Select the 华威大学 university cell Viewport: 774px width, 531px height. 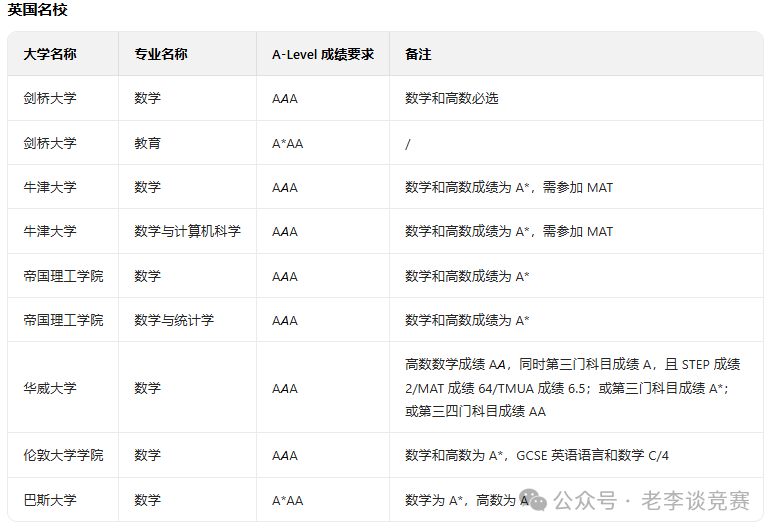[50, 388]
